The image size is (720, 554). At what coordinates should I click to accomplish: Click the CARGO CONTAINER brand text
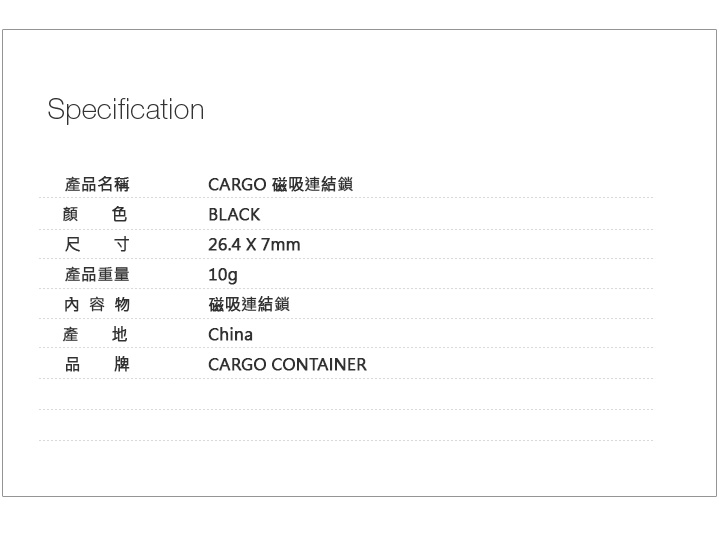point(287,364)
